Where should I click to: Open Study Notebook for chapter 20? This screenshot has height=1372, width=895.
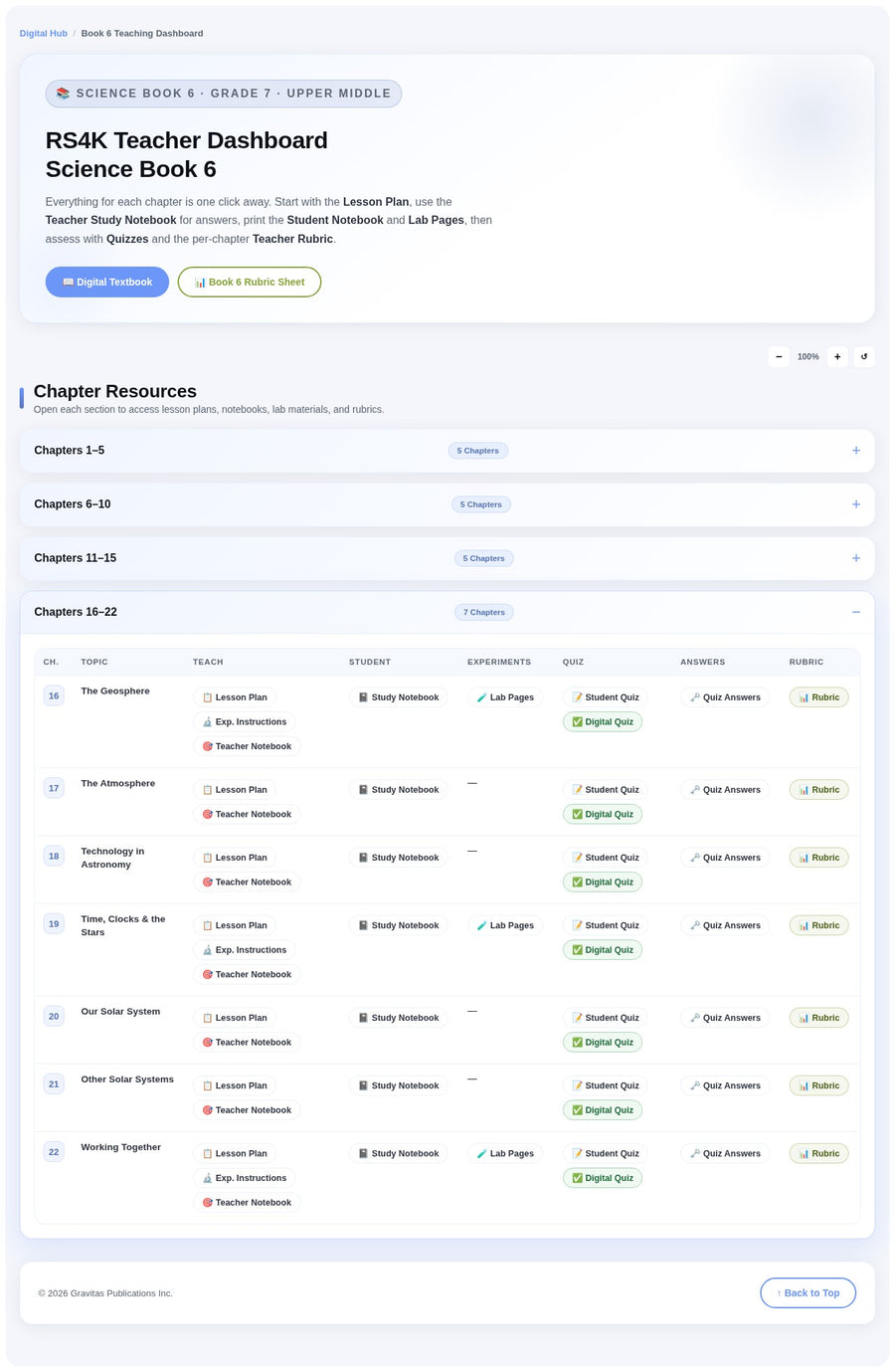(398, 1018)
